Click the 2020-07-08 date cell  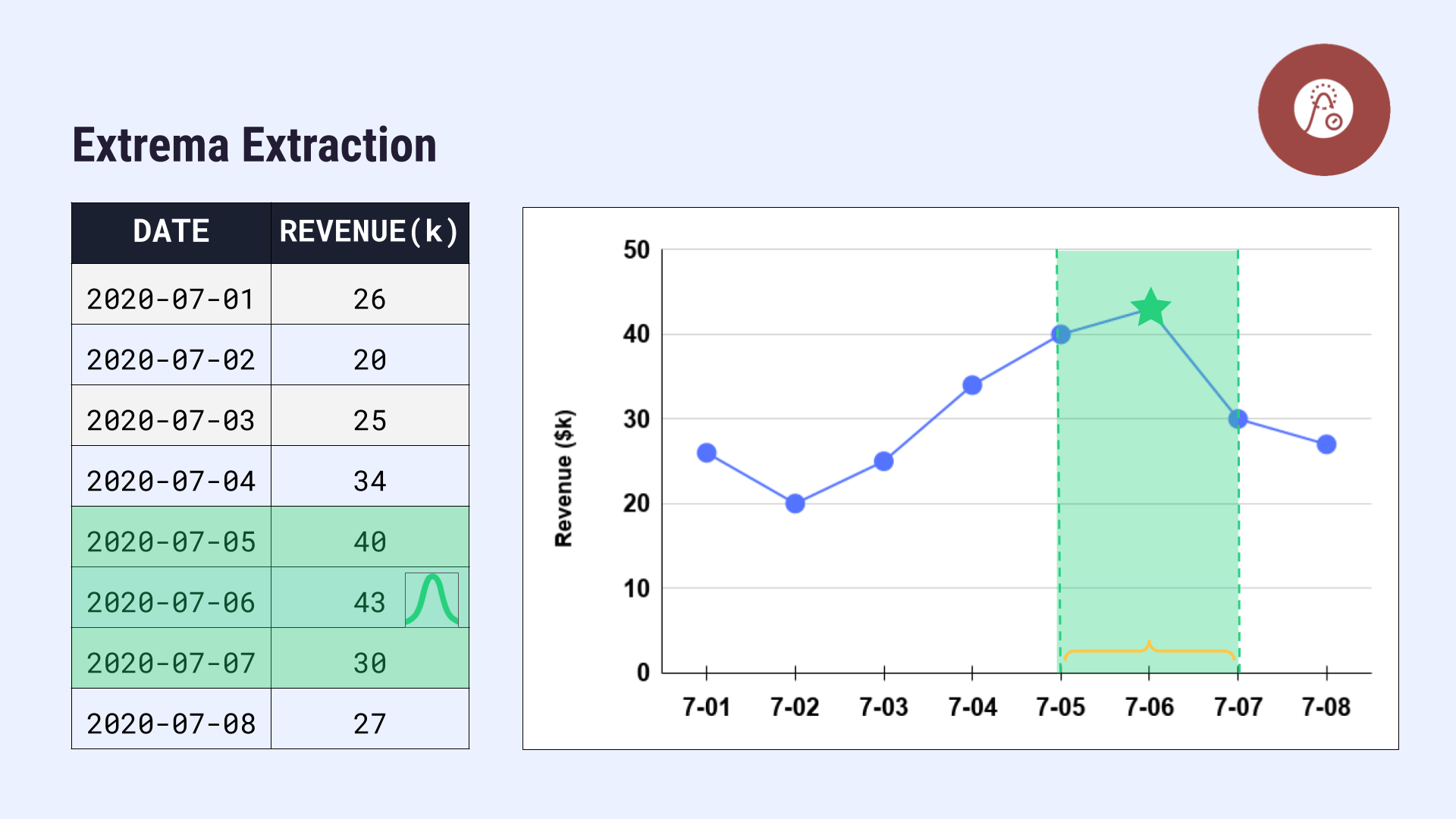171,723
